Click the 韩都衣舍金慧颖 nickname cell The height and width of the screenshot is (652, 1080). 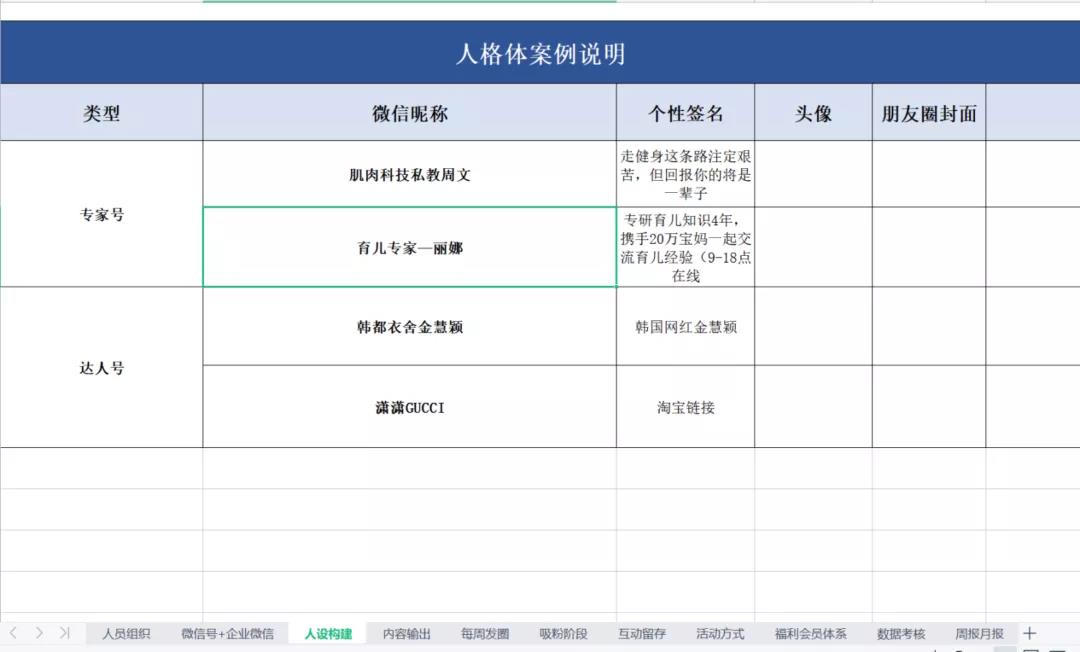[409, 327]
